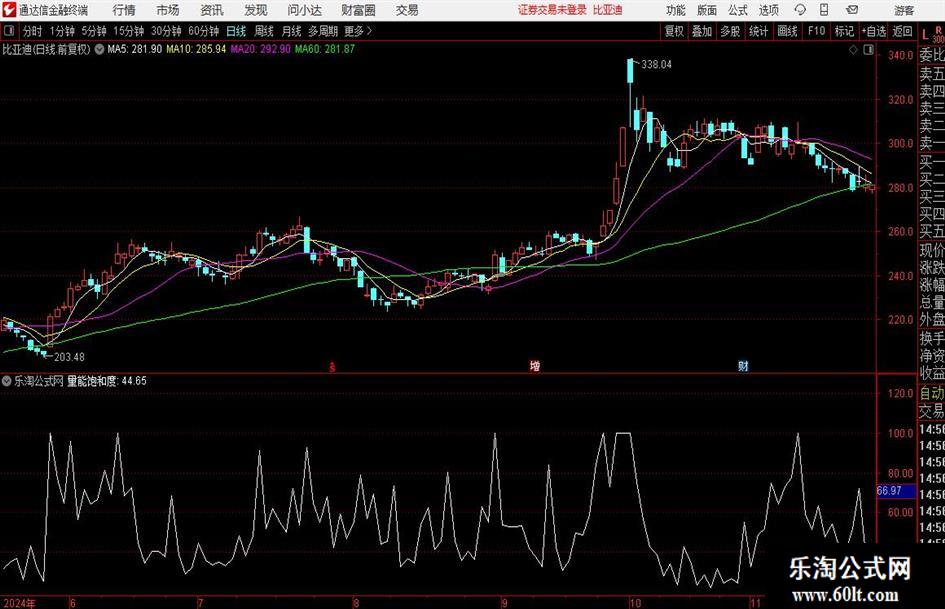Click the MA60: 281.87 label

click(x=325, y=49)
